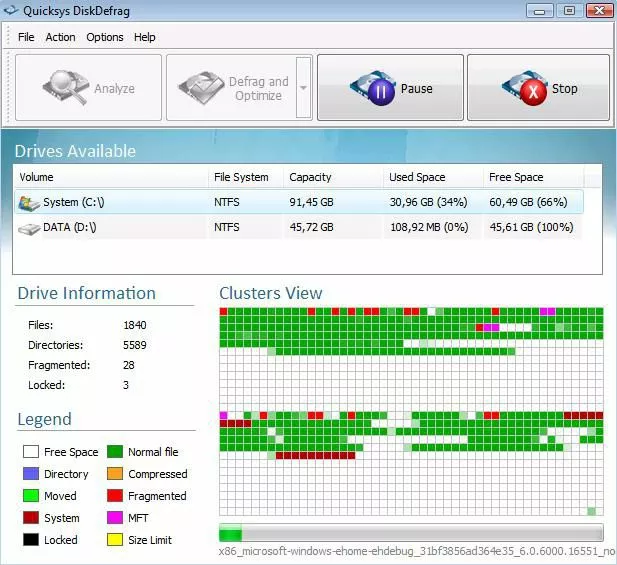Click the red Stop disk icon
Viewport: 617px width, 565px height.
click(x=525, y=88)
